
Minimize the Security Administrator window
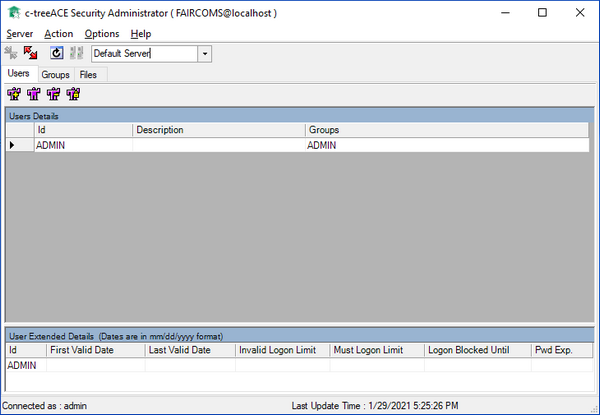[505, 13]
